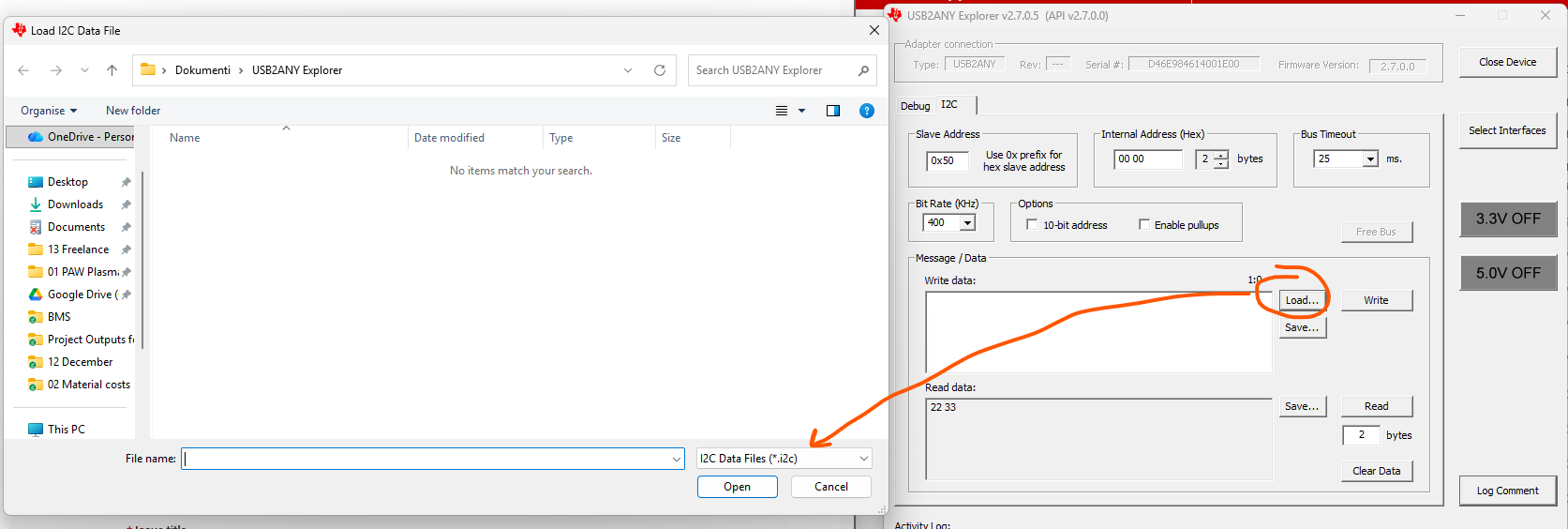
Task: Click Load... for write data
Action: point(1302,300)
